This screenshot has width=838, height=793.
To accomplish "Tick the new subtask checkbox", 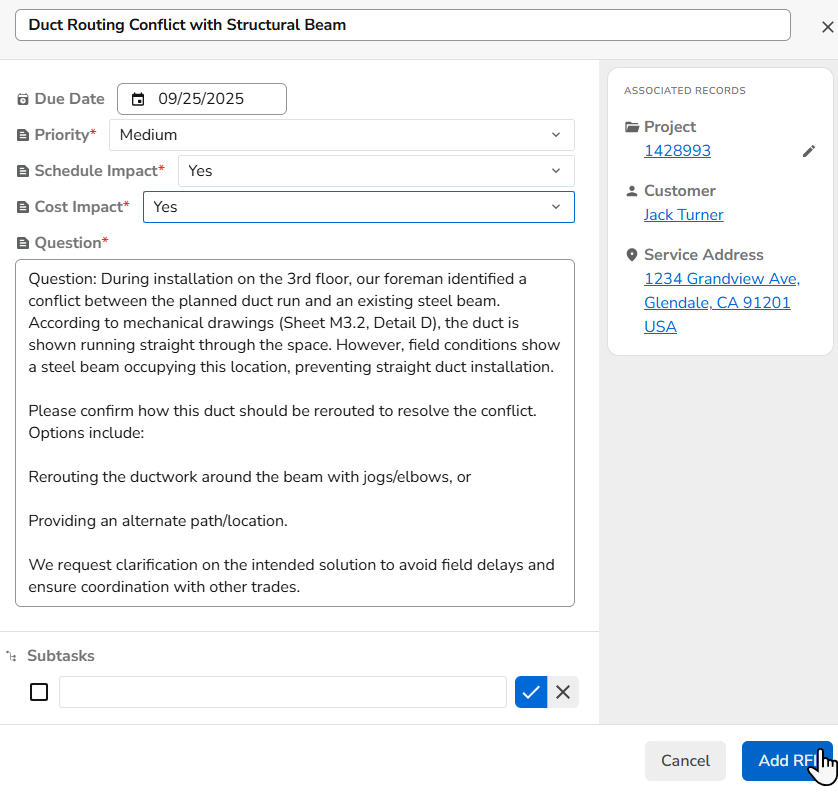I will [39, 692].
